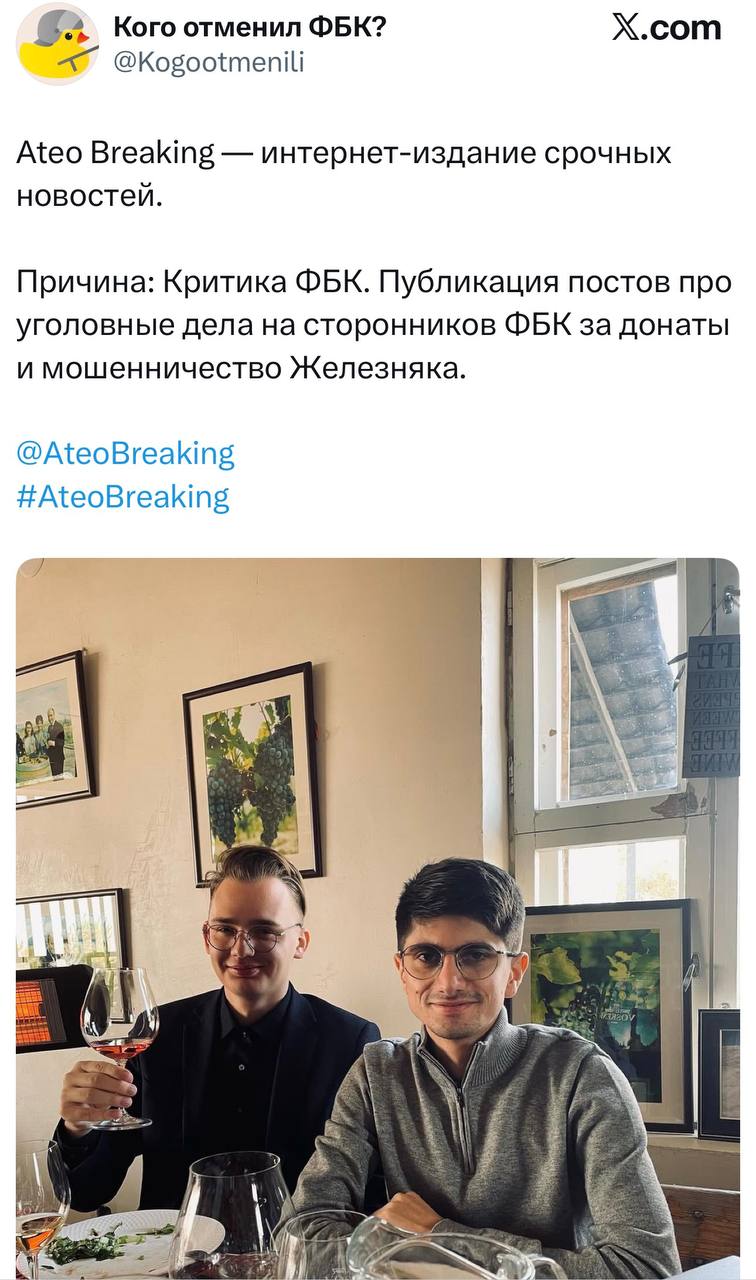
Task: Select the @Kogootmenili handle
Action: (208, 62)
